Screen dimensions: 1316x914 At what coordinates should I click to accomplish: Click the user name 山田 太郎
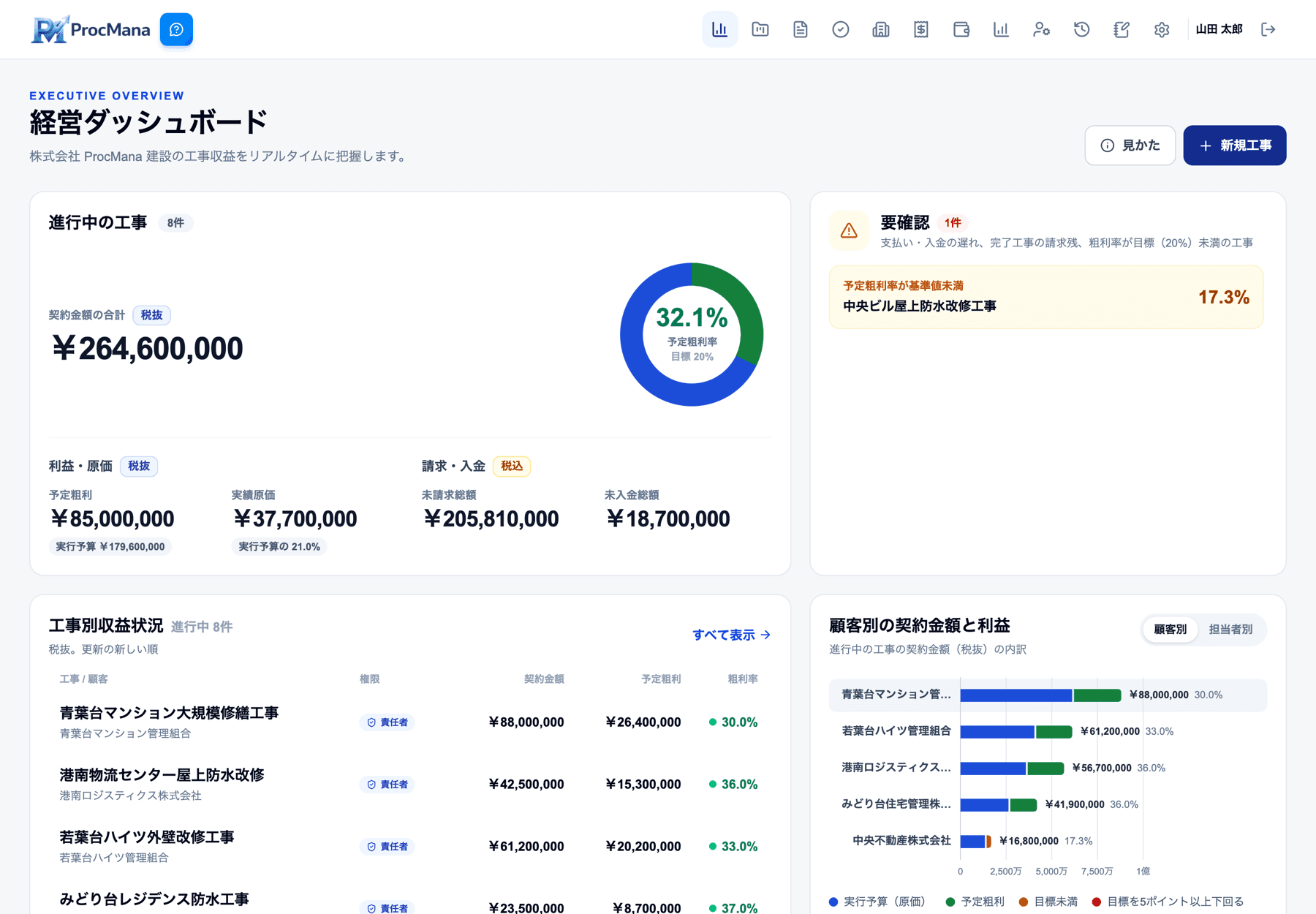coord(1219,29)
